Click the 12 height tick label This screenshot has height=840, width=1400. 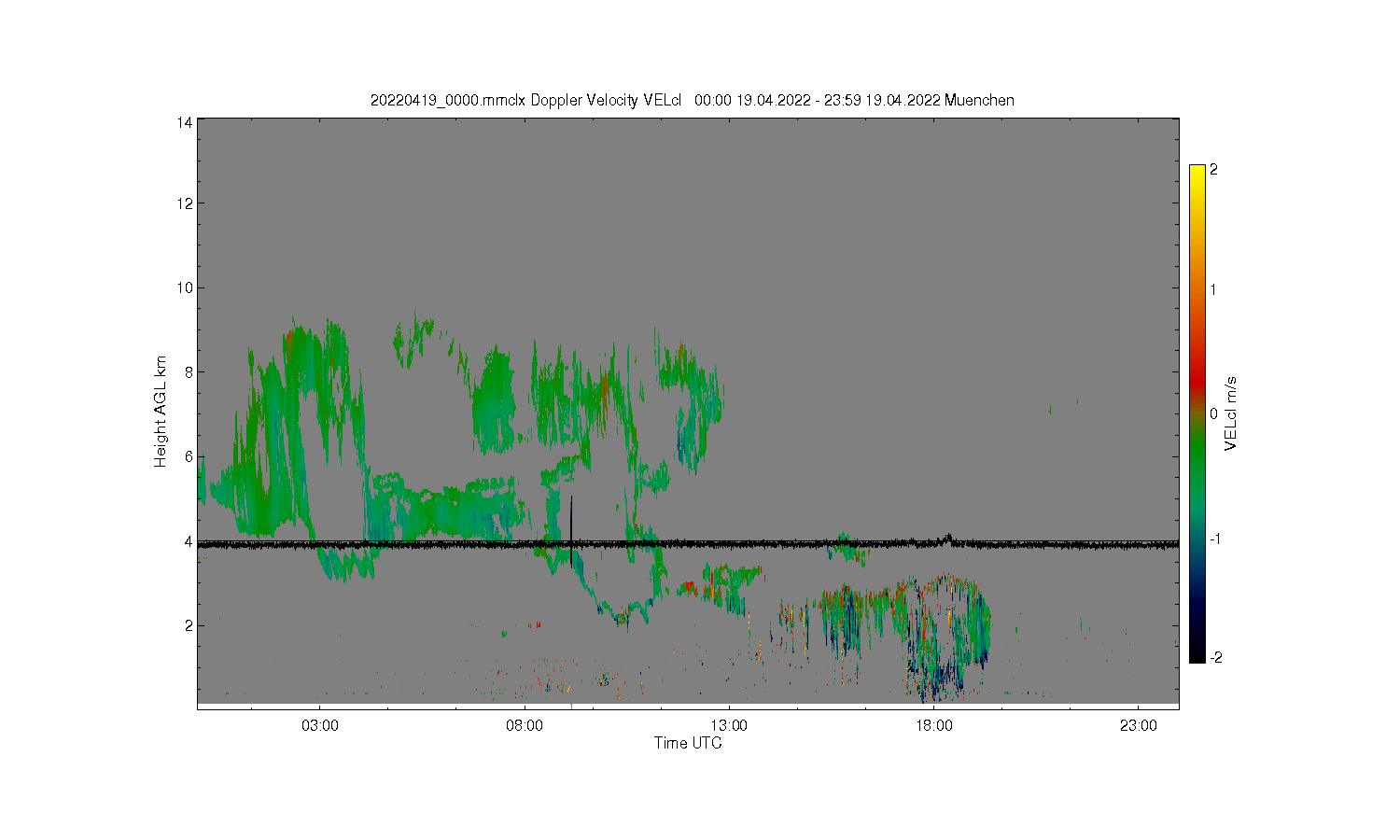185,203
